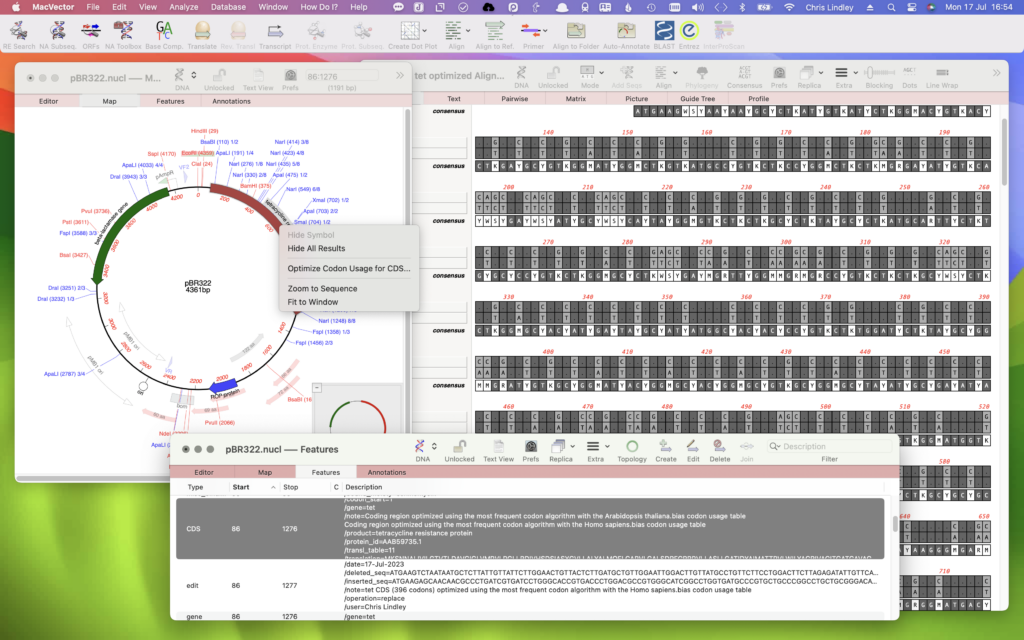Click Prefs icon in alignment window
Image resolution: width=1024 pixels, height=640 pixels.
point(779,77)
